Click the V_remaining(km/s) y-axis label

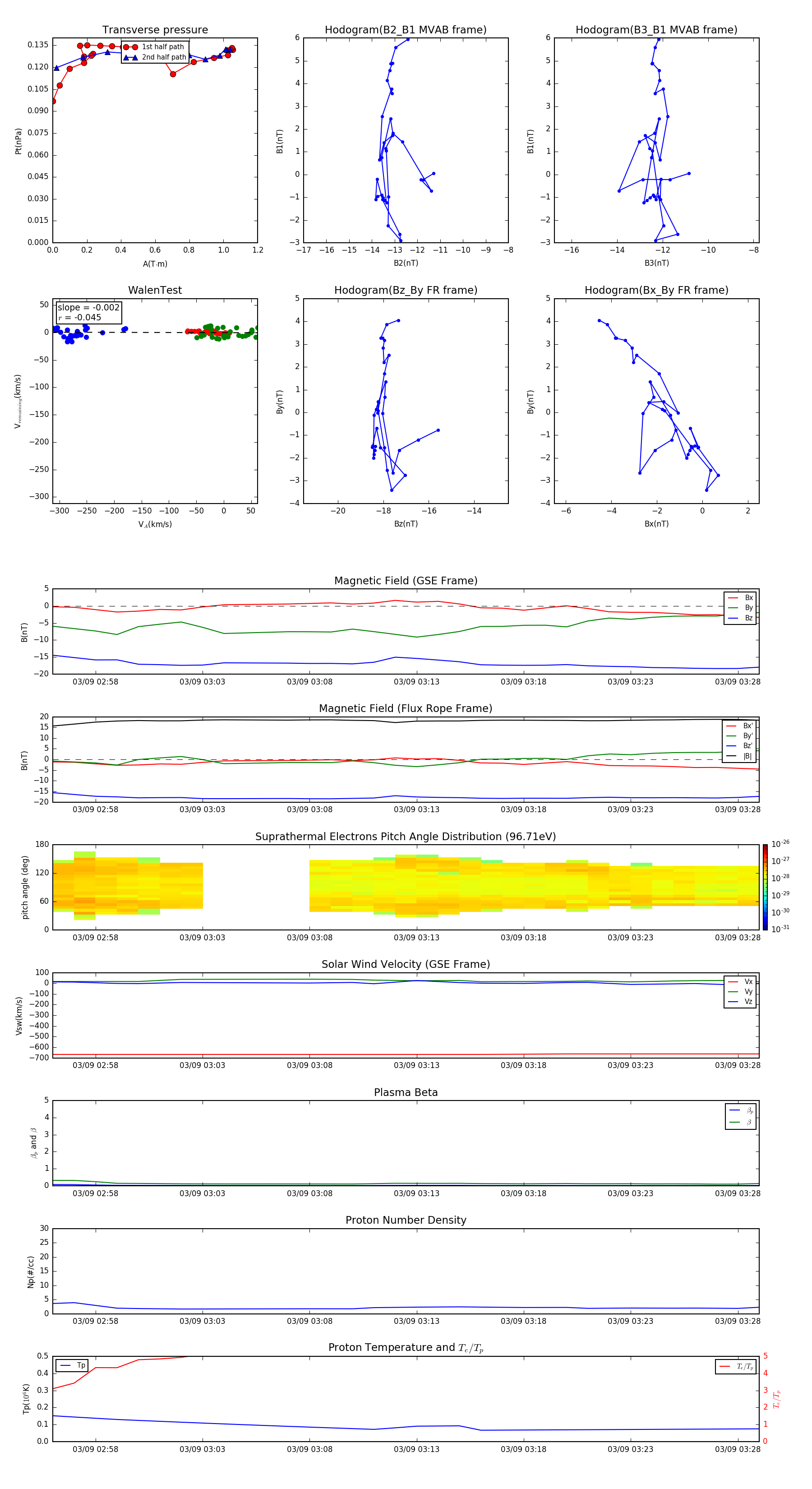(18, 401)
